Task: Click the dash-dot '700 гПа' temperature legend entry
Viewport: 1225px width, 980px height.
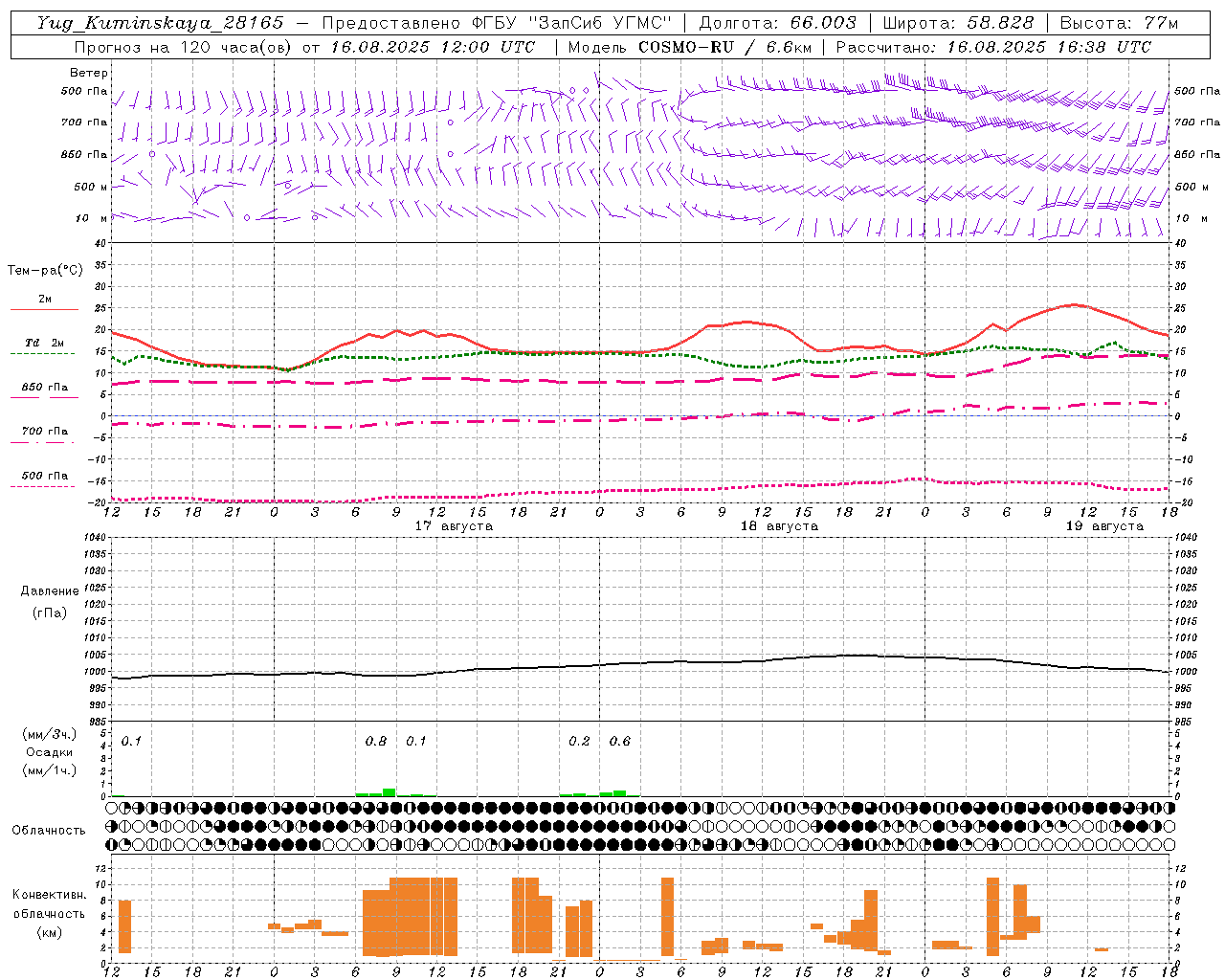Action: (x=45, y=436)
